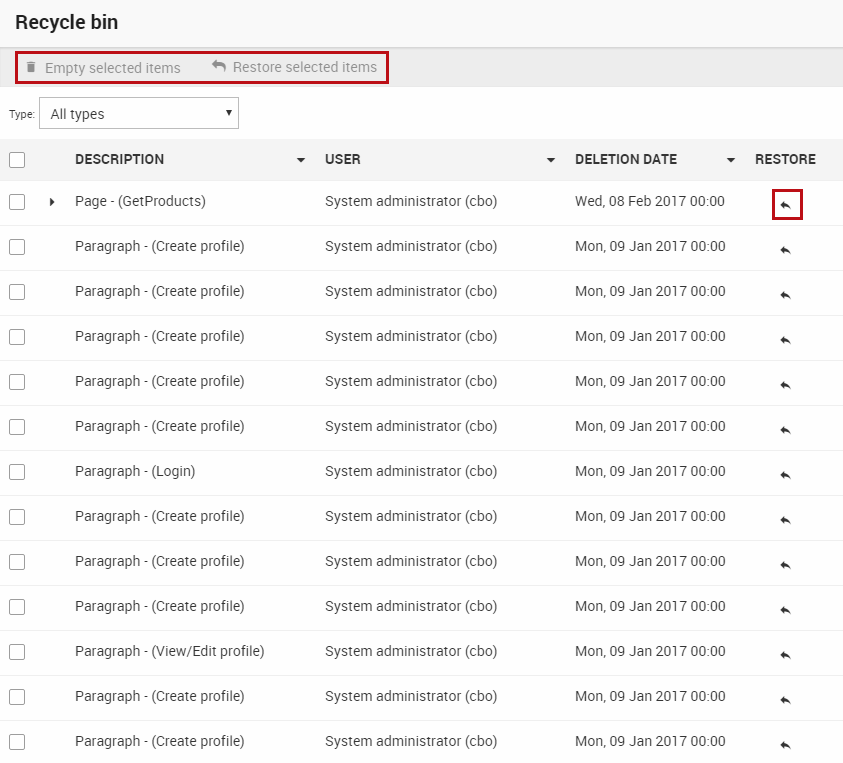Restore the Login paragraph

pos(786,474)
